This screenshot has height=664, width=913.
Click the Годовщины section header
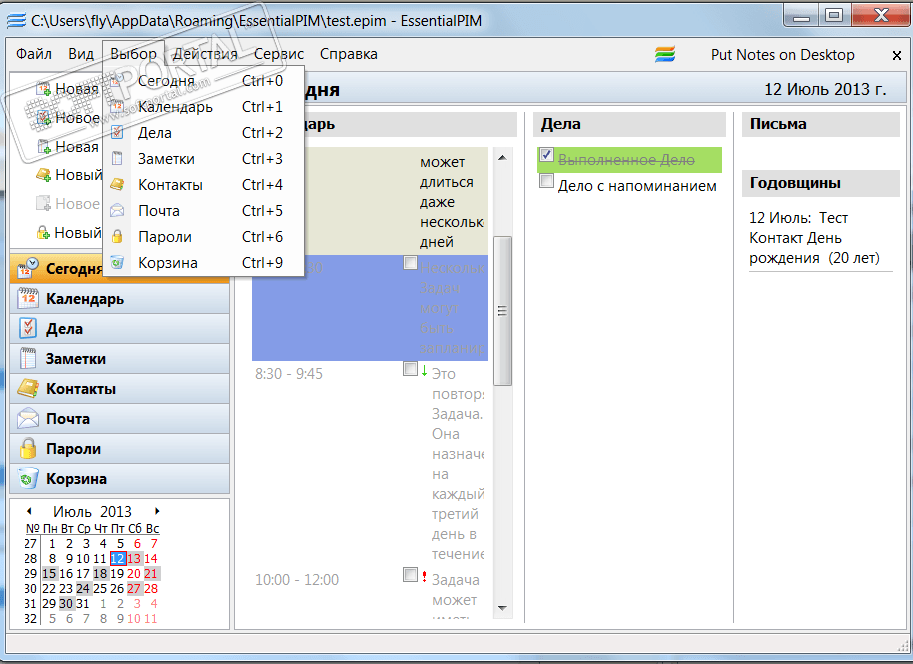click(x=821, y=183)
